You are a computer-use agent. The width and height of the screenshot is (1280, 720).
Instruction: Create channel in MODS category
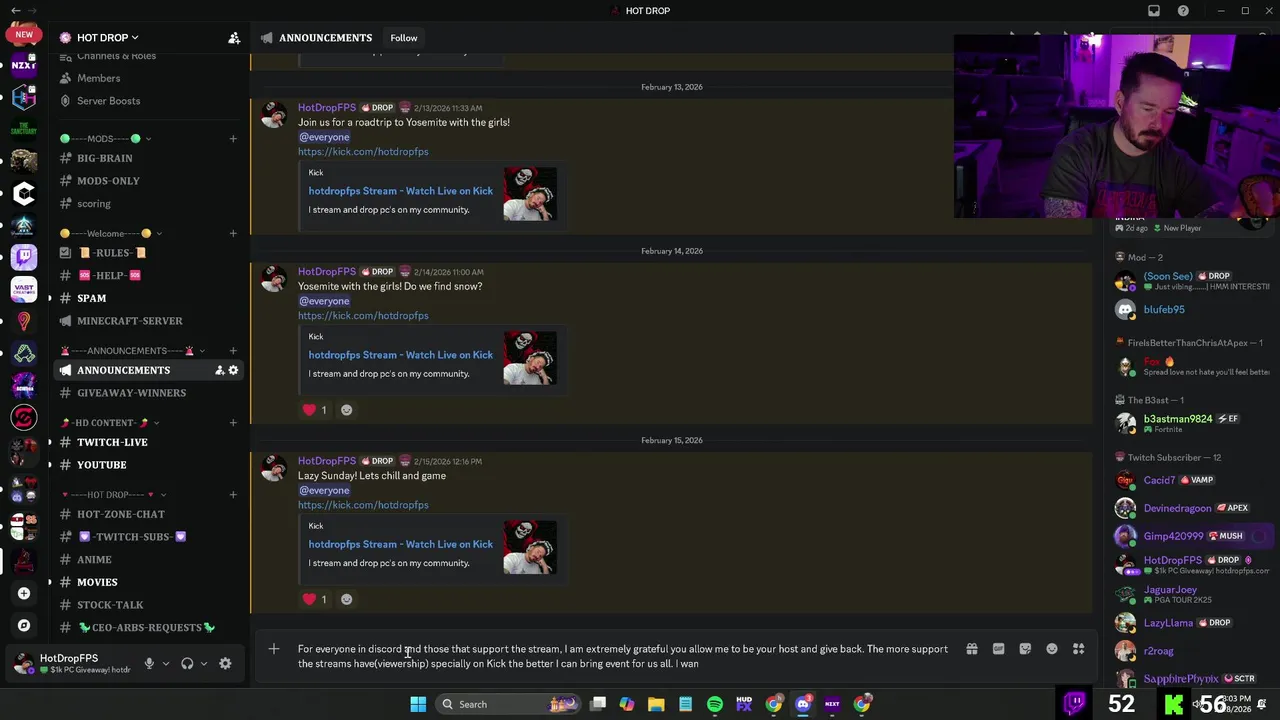233,139
